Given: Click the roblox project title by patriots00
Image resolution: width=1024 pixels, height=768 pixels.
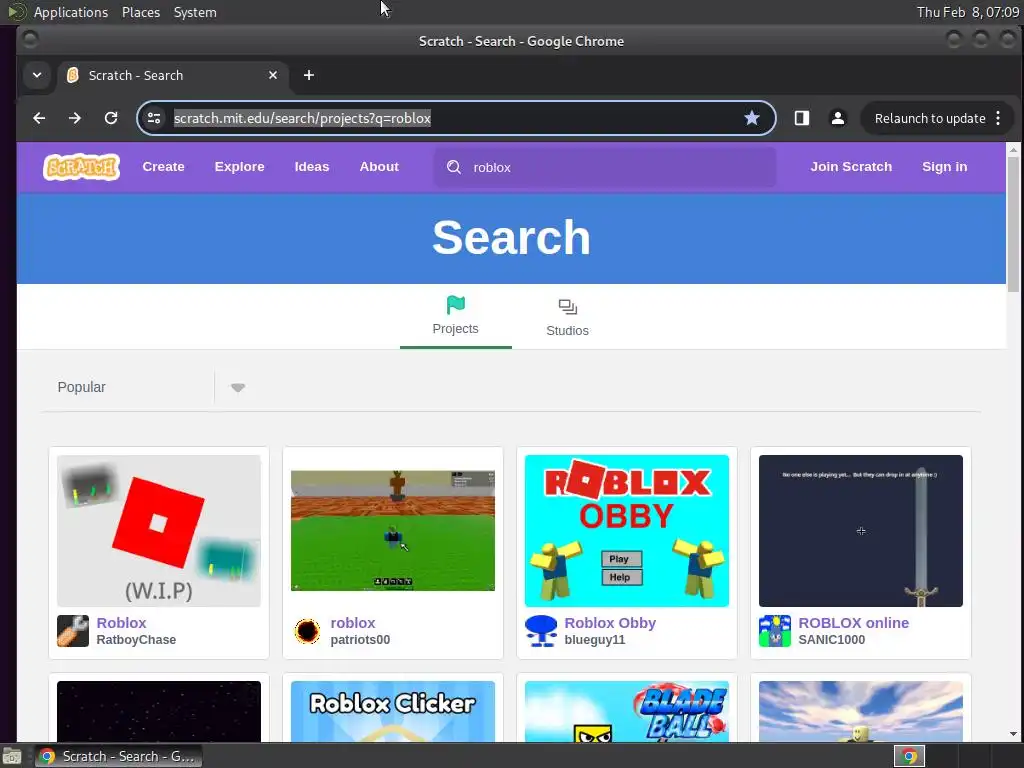Looking at the screenshot, I should (x=353, y=623).
